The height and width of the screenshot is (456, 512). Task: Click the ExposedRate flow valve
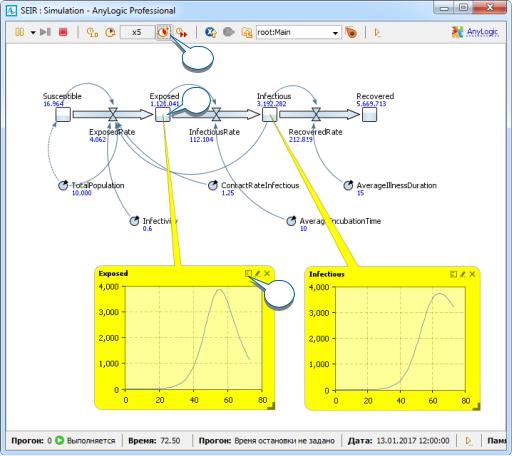point(113,114)
